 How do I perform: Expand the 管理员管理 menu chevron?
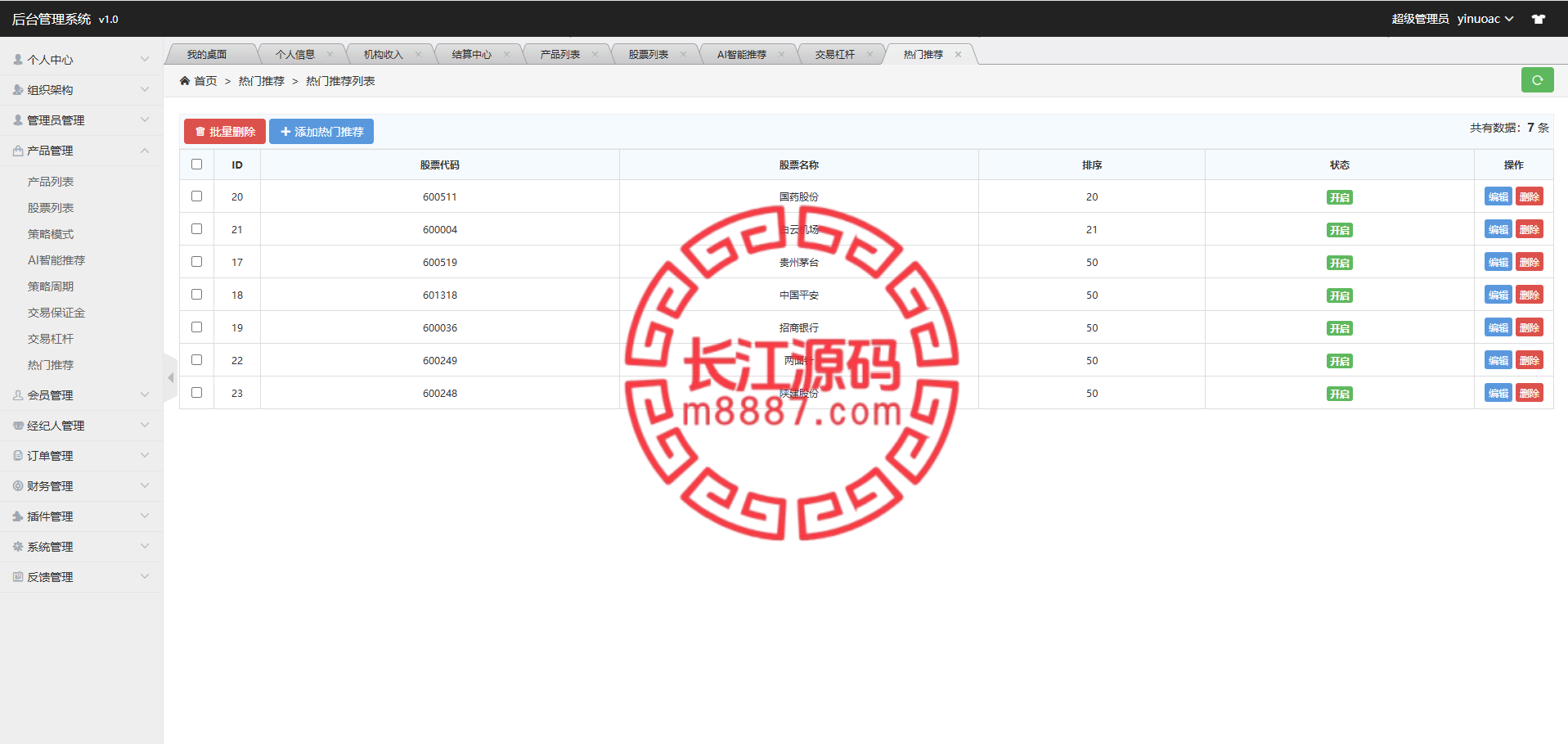[145, 119]
